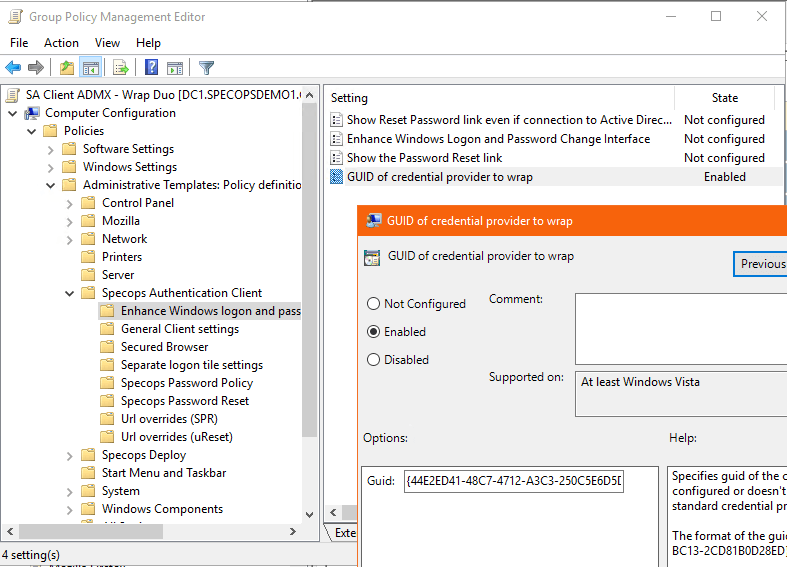Toggle the Show/Hide Console Tree icon

[91, 67]
